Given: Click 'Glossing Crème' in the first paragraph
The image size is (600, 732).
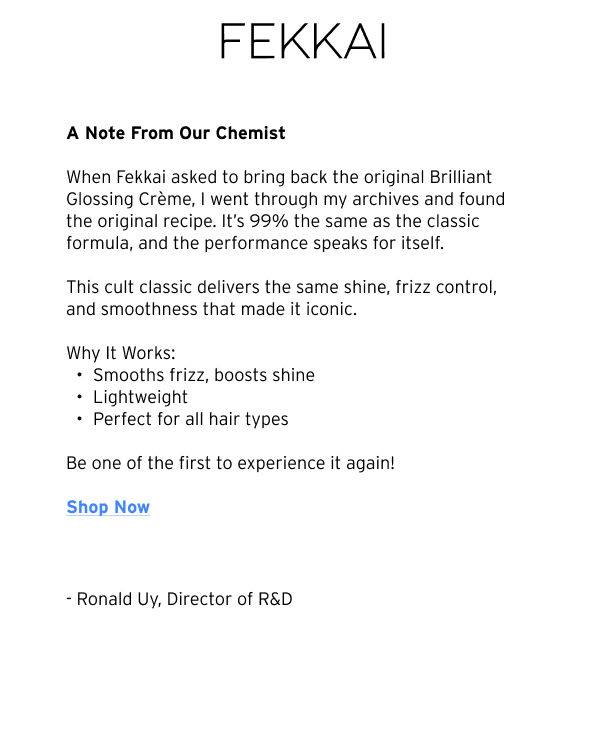Looking at the screenshot, I should pyautogui.click(x=128, y=199).
